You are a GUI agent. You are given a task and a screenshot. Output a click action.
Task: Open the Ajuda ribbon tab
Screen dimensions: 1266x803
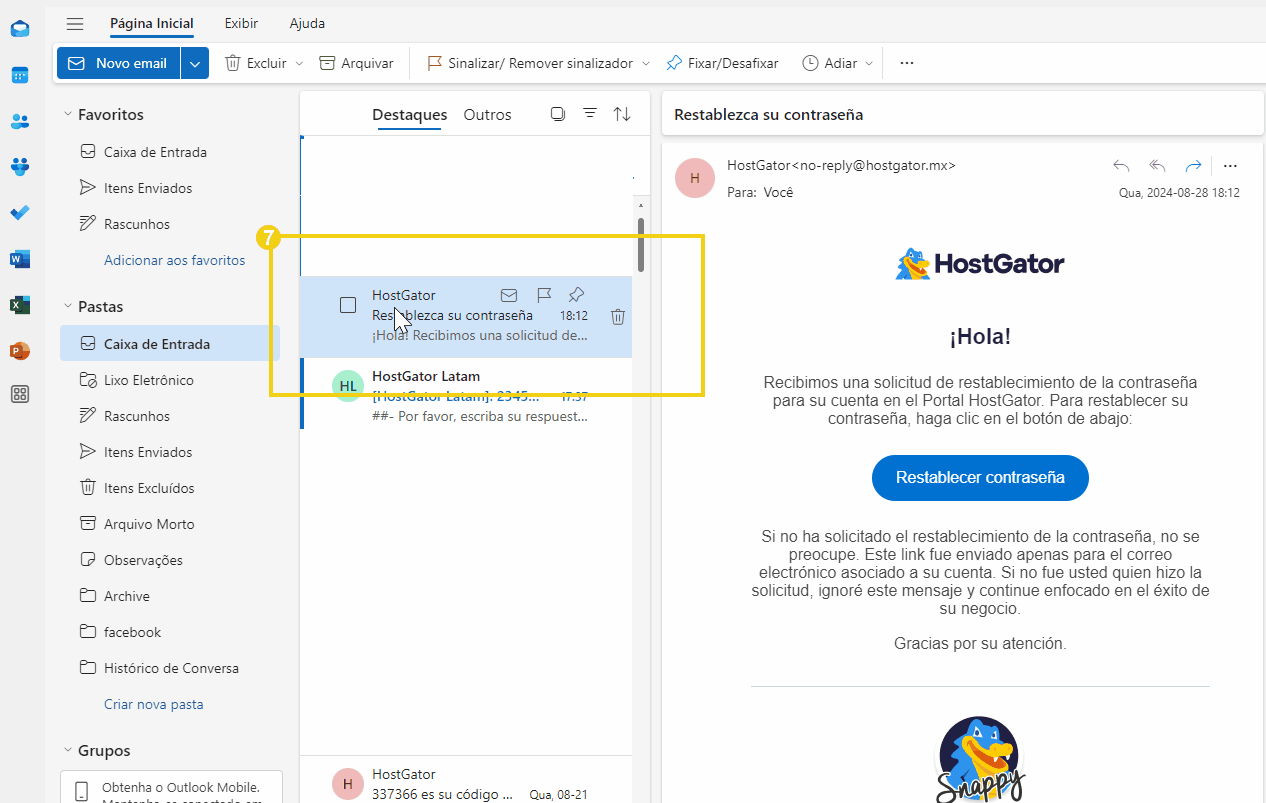click(307, 23)
